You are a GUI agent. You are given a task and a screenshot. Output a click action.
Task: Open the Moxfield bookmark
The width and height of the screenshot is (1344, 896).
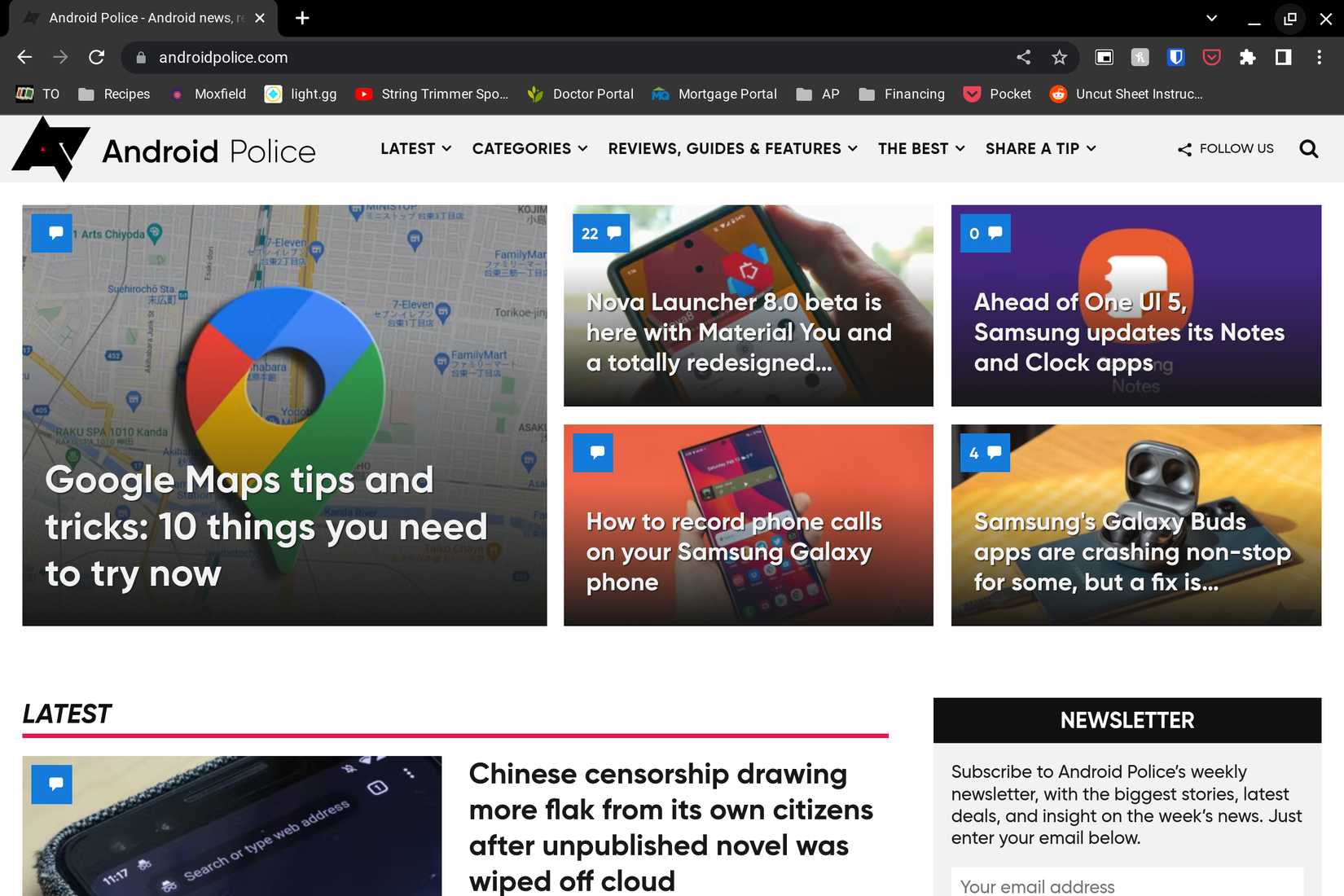point(209,94)
